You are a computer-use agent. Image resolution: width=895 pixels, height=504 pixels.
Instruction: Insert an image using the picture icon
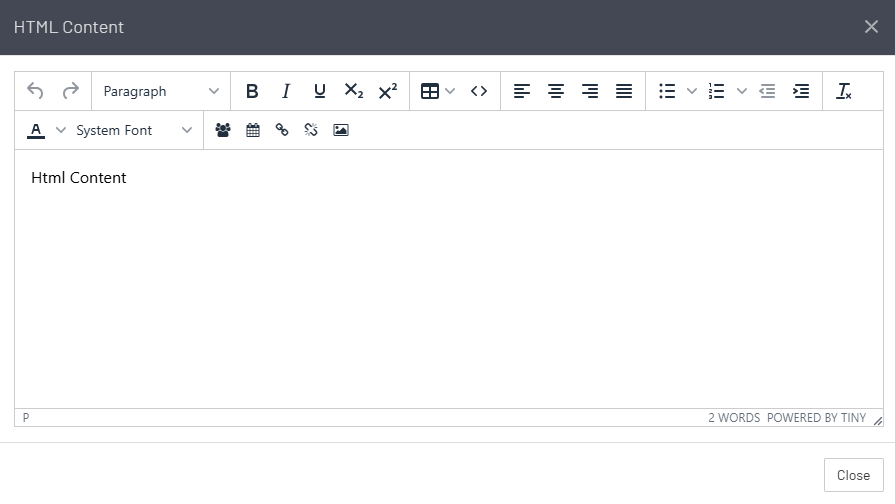(341, 130)
